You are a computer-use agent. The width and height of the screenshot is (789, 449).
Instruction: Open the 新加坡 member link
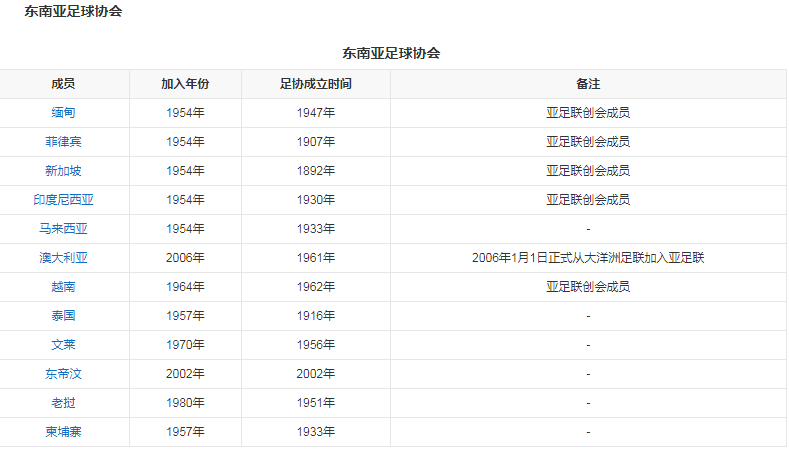click(64, 171)
